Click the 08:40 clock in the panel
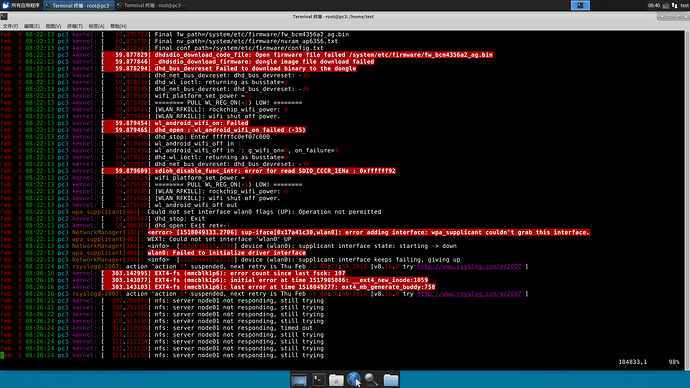690x388 pixels. 653,6
